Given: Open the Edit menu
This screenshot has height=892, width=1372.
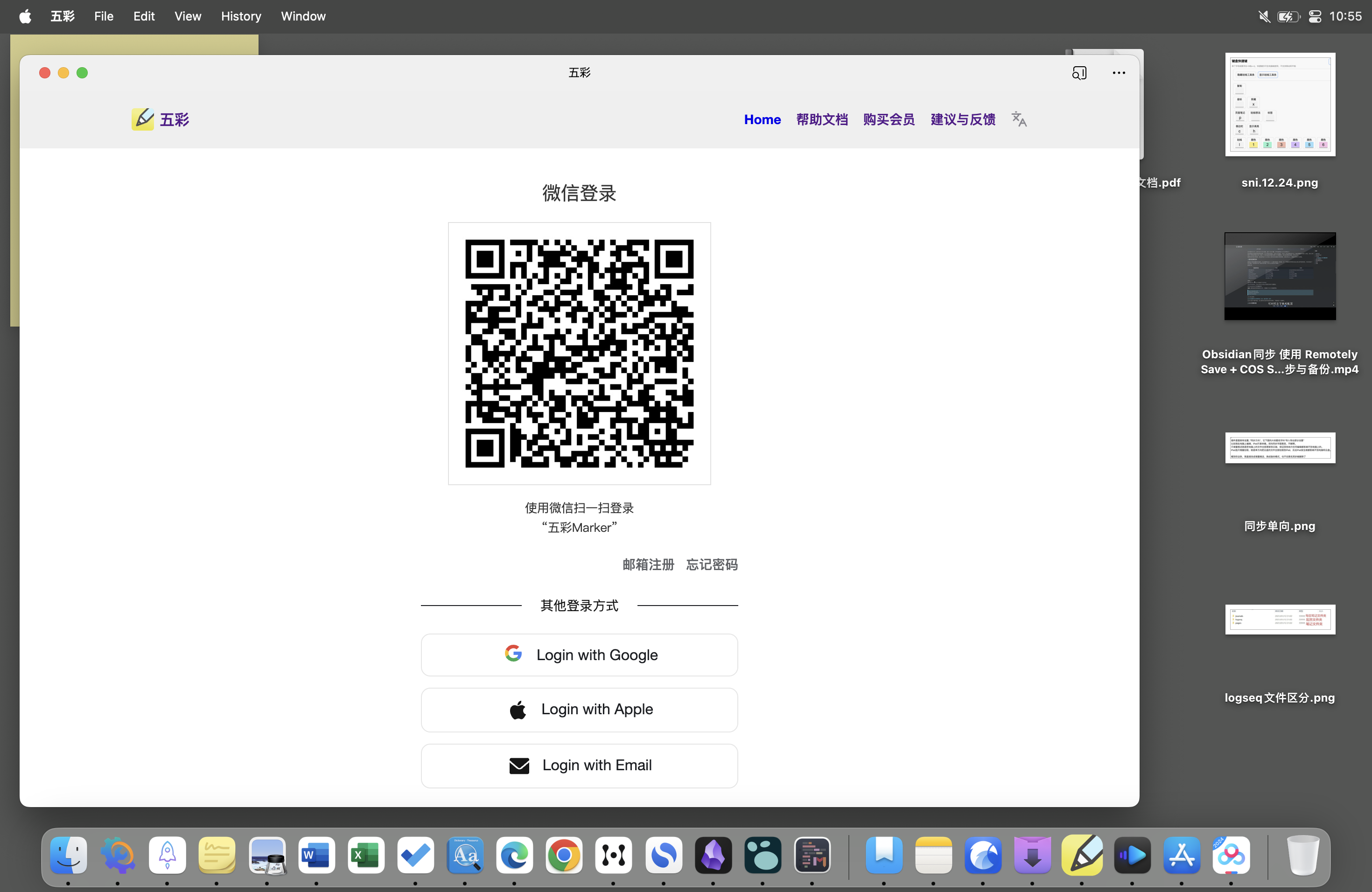Looking at the screenshot, I should (x=144, y=16).
